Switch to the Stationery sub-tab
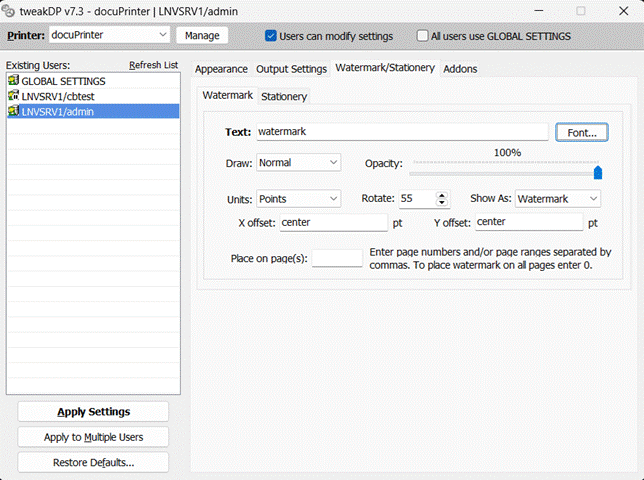 (x=284, y=97)
